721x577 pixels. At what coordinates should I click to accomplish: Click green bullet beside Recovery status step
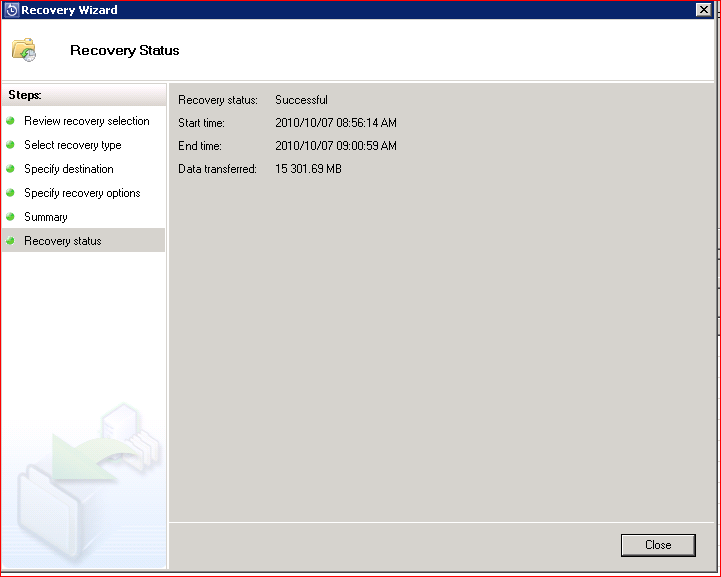tap(11, 241)
